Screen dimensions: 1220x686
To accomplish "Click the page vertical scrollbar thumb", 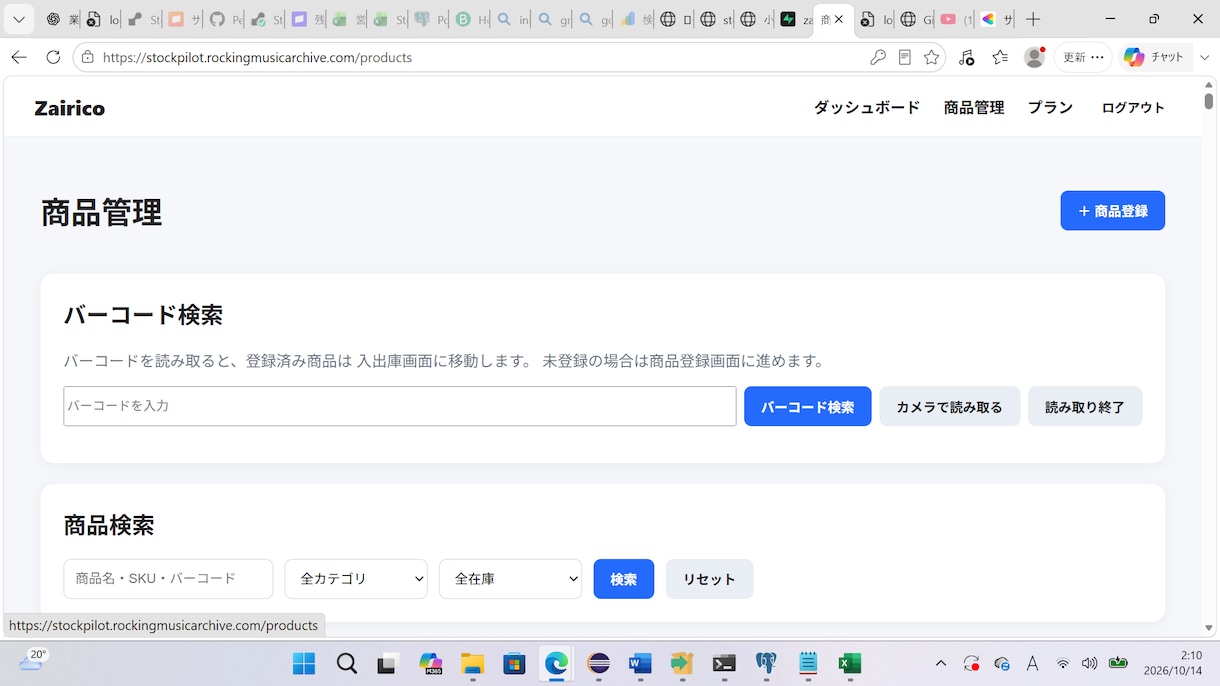I will 1209,101.
